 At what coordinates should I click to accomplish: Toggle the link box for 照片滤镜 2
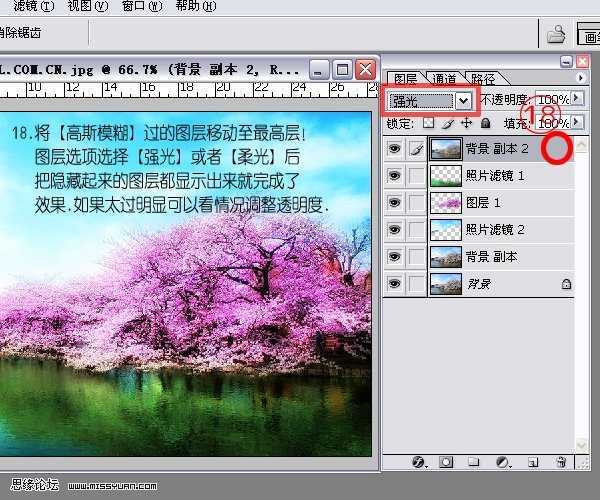pyautogui.click(x=416, y=230)
